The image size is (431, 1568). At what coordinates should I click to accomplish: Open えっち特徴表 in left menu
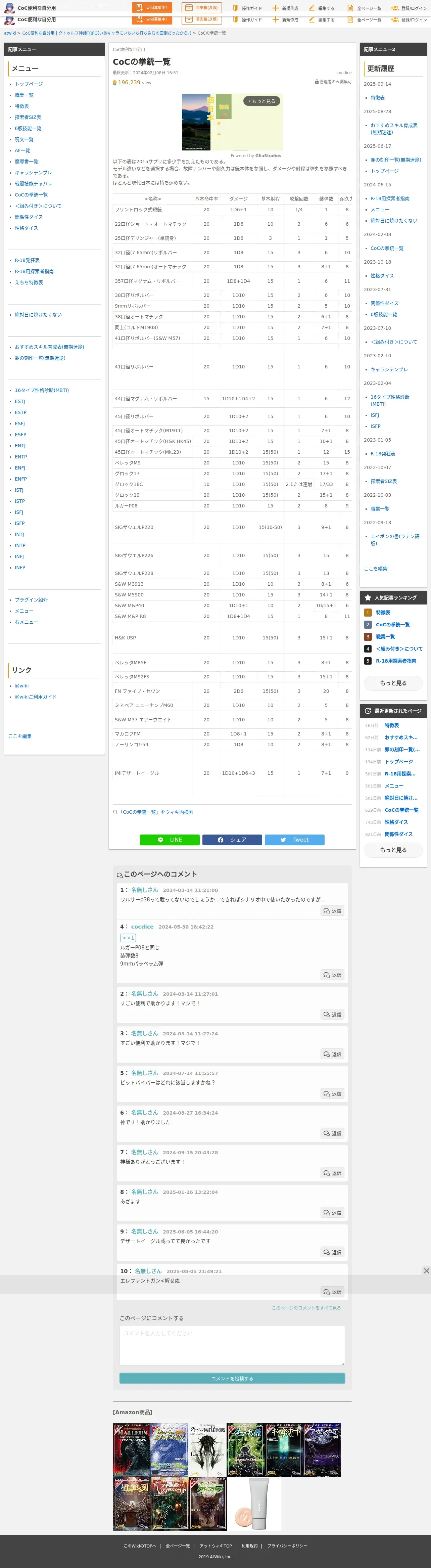point(29,282)
